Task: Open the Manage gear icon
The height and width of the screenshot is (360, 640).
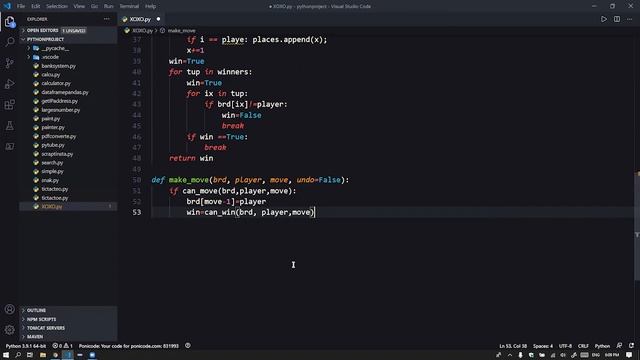Action: point(10,329)
